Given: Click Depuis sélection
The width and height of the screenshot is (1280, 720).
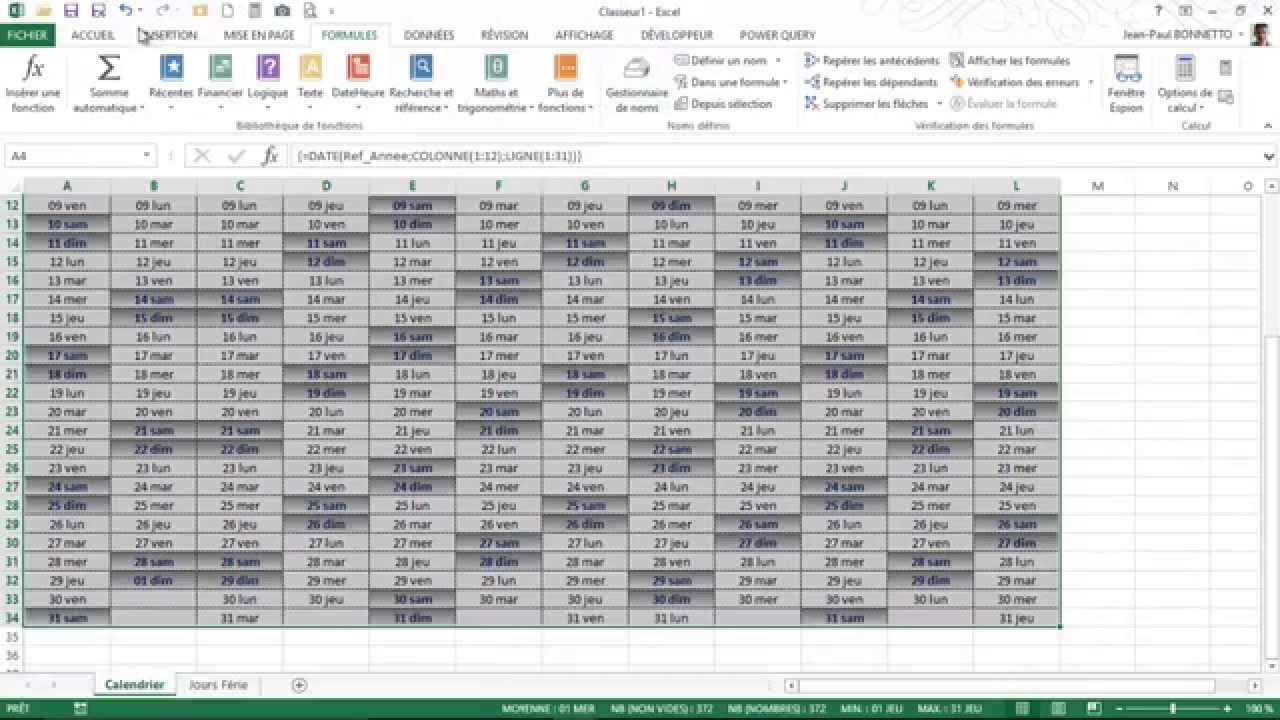Looking at the screenshot, I should 723,104.
